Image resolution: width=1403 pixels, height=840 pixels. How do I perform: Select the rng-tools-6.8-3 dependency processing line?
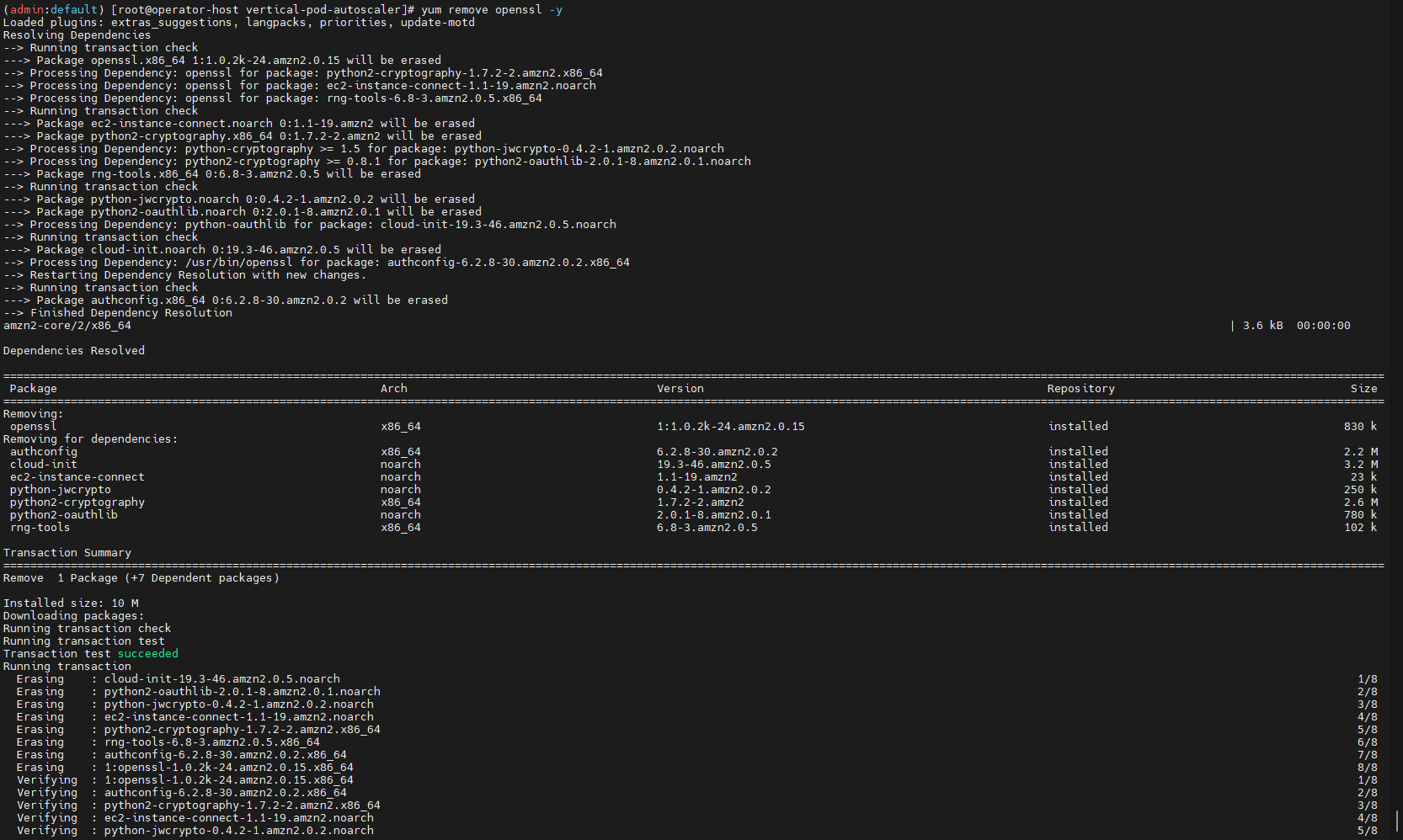pyautogui.click(x=273, y=98)
